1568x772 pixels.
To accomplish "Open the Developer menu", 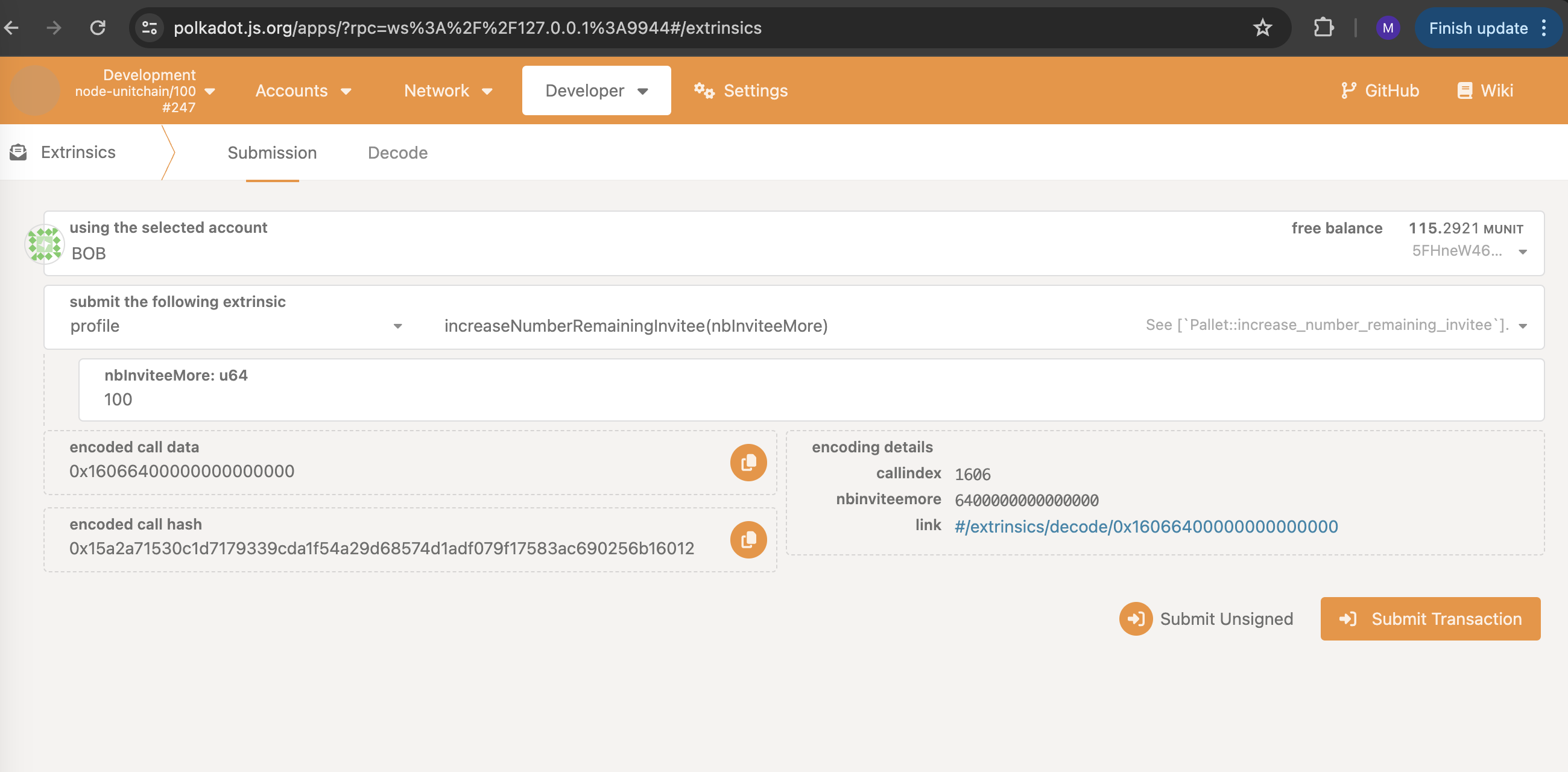I will [x=596, y=90].
